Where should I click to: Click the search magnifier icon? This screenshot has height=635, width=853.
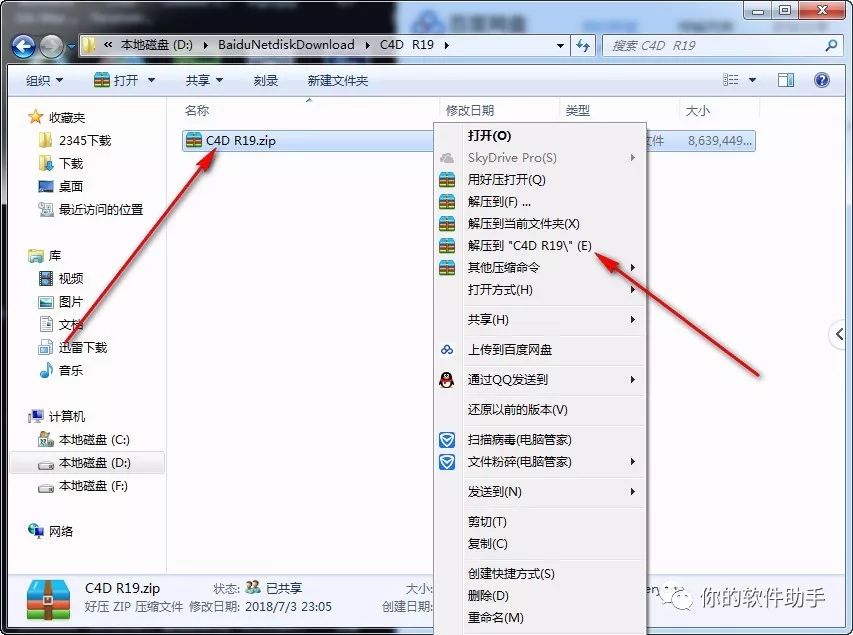pos(831,46)
